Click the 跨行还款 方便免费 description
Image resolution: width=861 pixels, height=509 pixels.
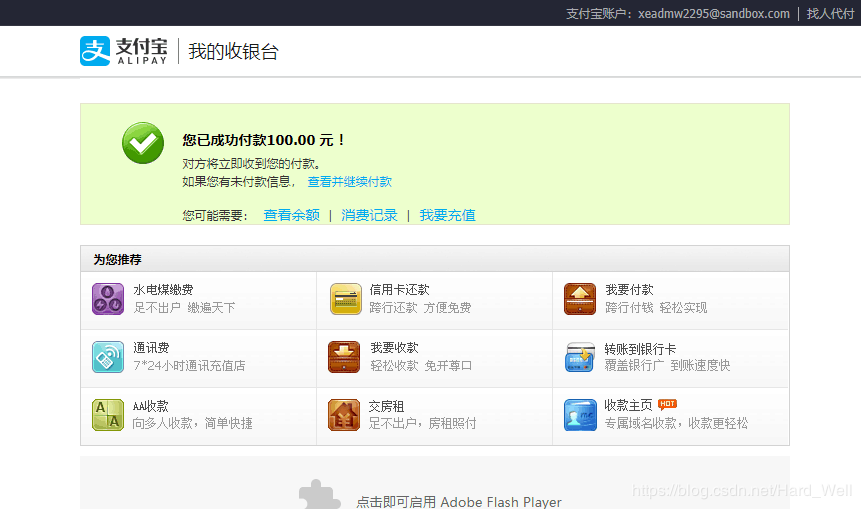tap(420, 308)
